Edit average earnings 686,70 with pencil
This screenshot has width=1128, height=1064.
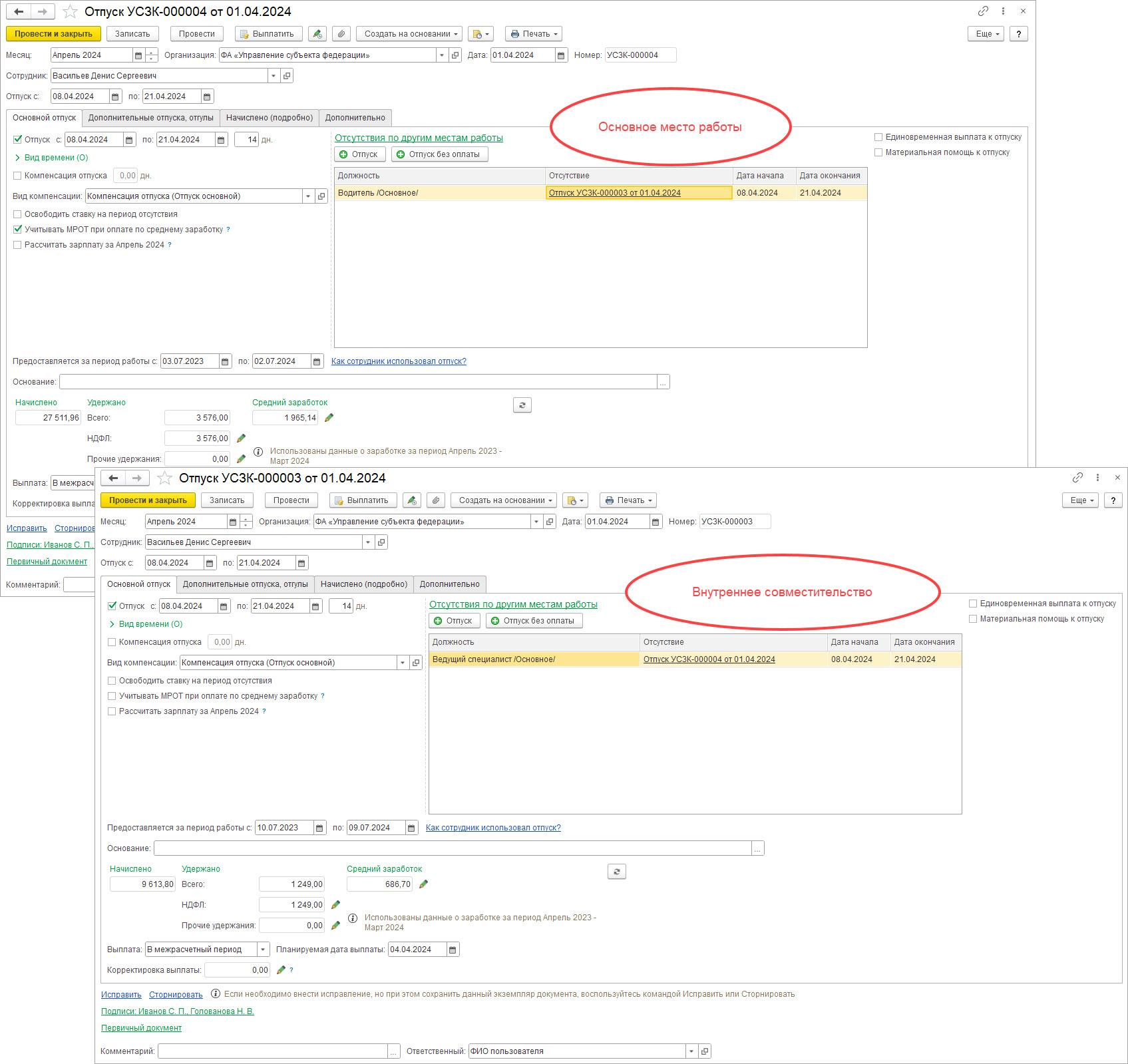pyautogui.click(x=423, y=884)
